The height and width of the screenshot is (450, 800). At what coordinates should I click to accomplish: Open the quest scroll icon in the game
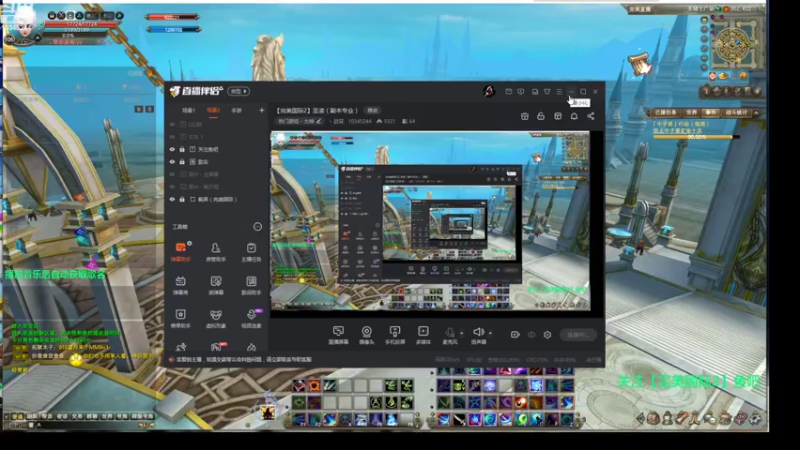639,64
